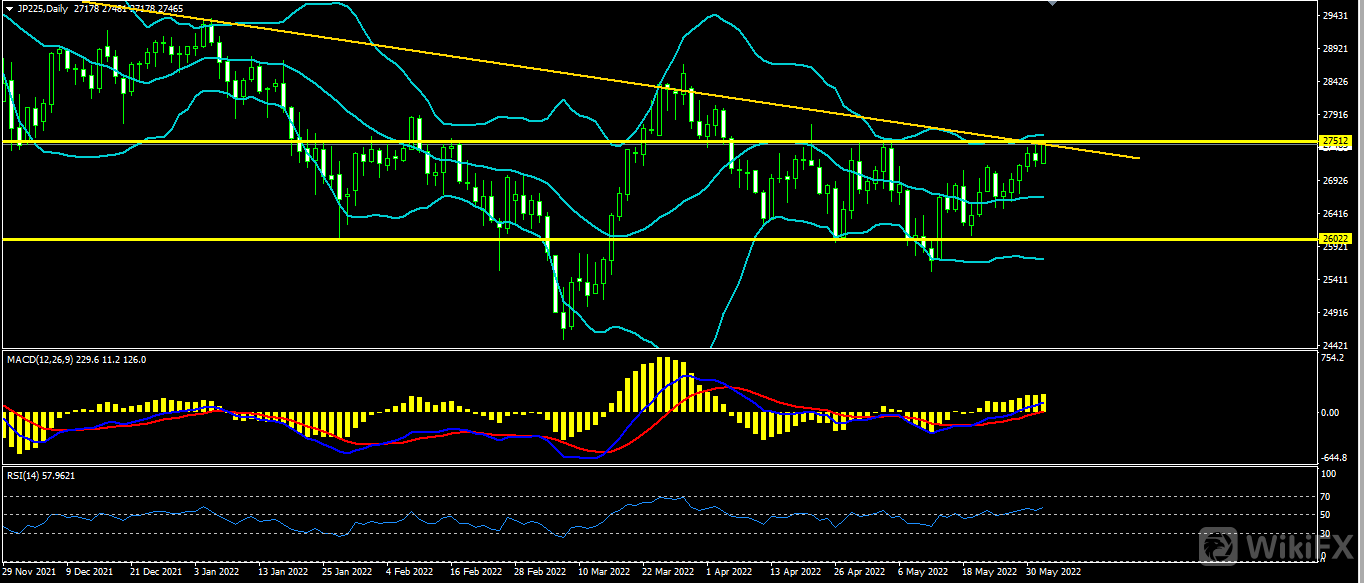
Task: Select the right end of the descending trendline
Action: 1138,158
